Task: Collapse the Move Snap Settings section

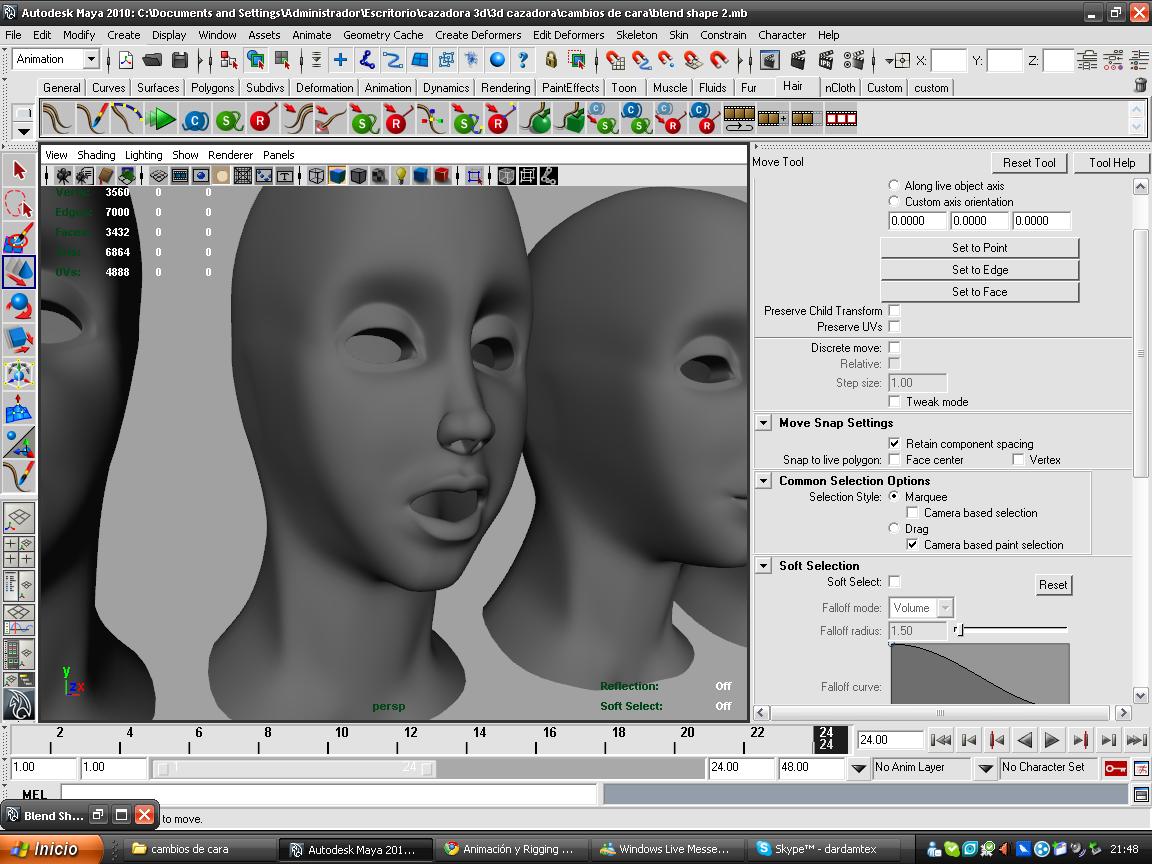Action: tap(763, 423)
